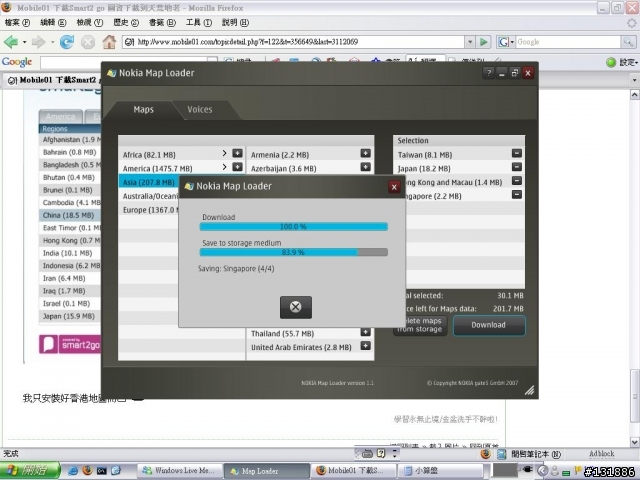The height and width of the screenshot is (480, 640).
Task: Click Internet Explorer quick launch icon
Action: tap(73, 471)
